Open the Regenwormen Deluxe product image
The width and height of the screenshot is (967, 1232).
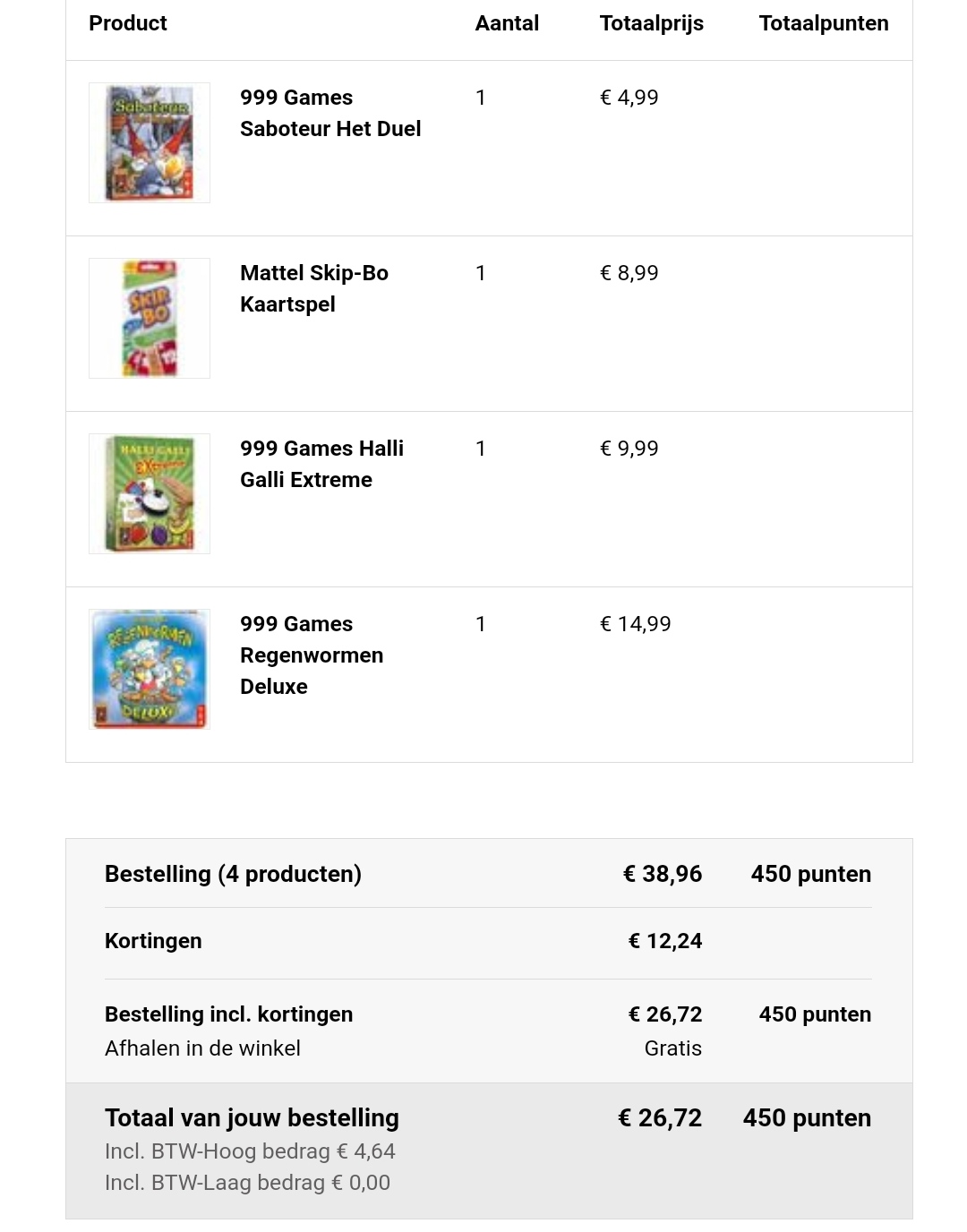[x=150, y=670]
